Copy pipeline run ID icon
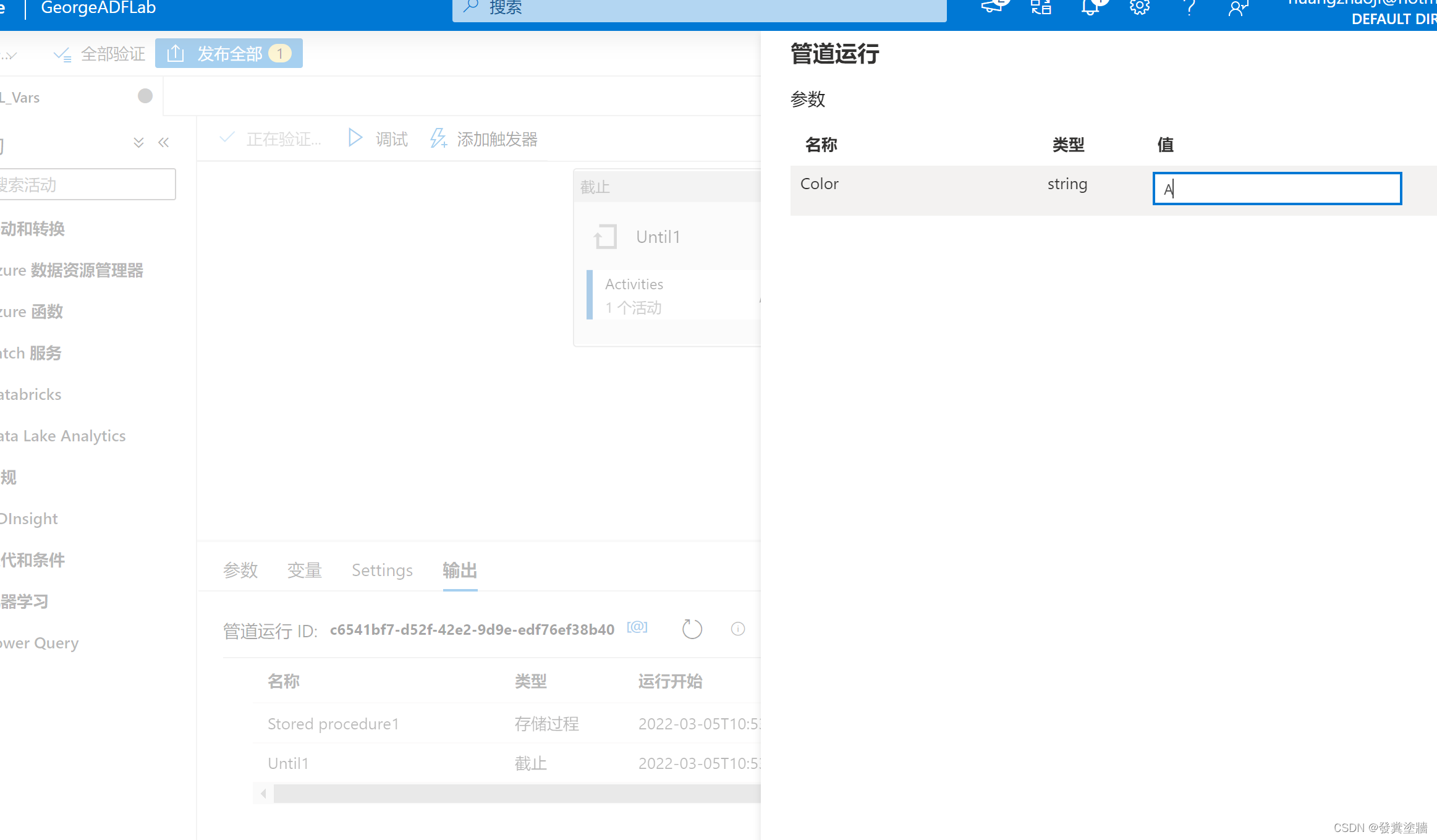This screenshot has width=1437, height=840. click(x=637, y=627)
